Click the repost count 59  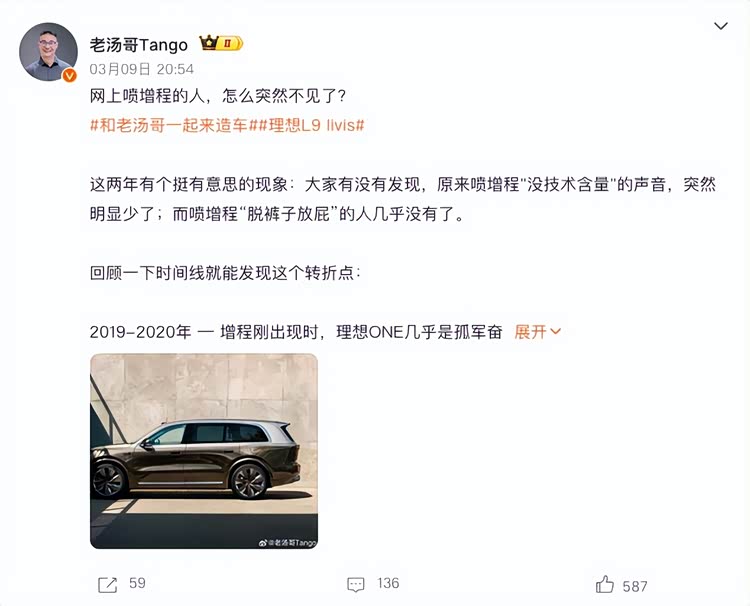(137, 583)
